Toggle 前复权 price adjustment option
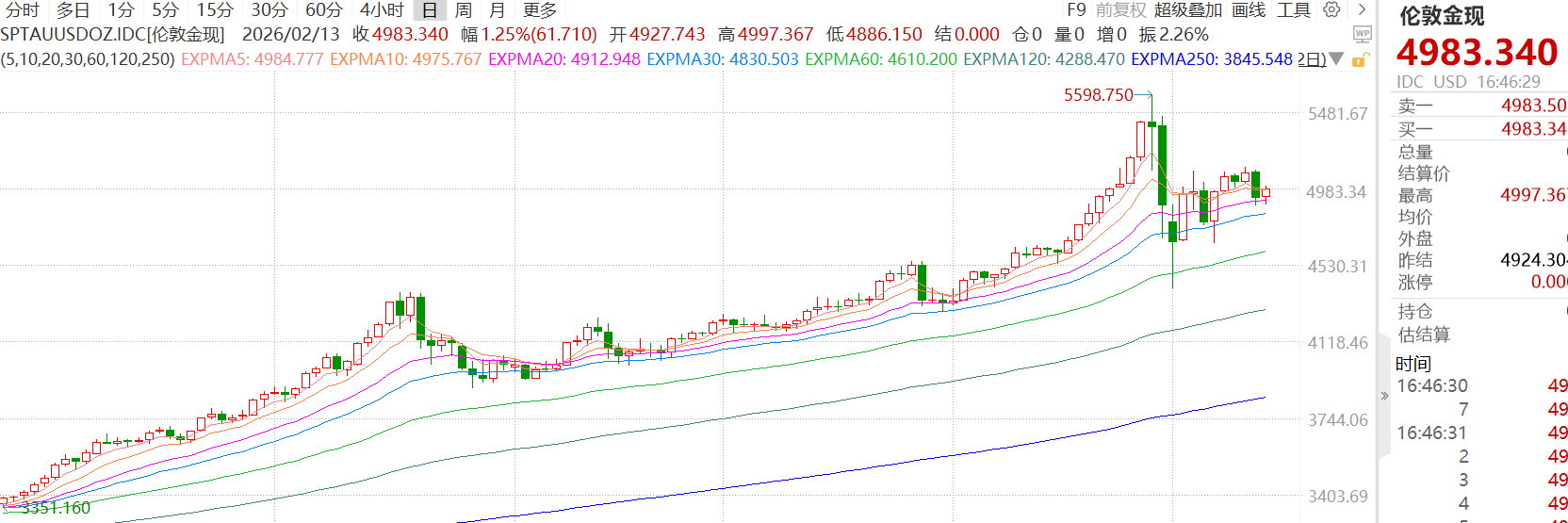The image size is (1568, 523). 1120,9
